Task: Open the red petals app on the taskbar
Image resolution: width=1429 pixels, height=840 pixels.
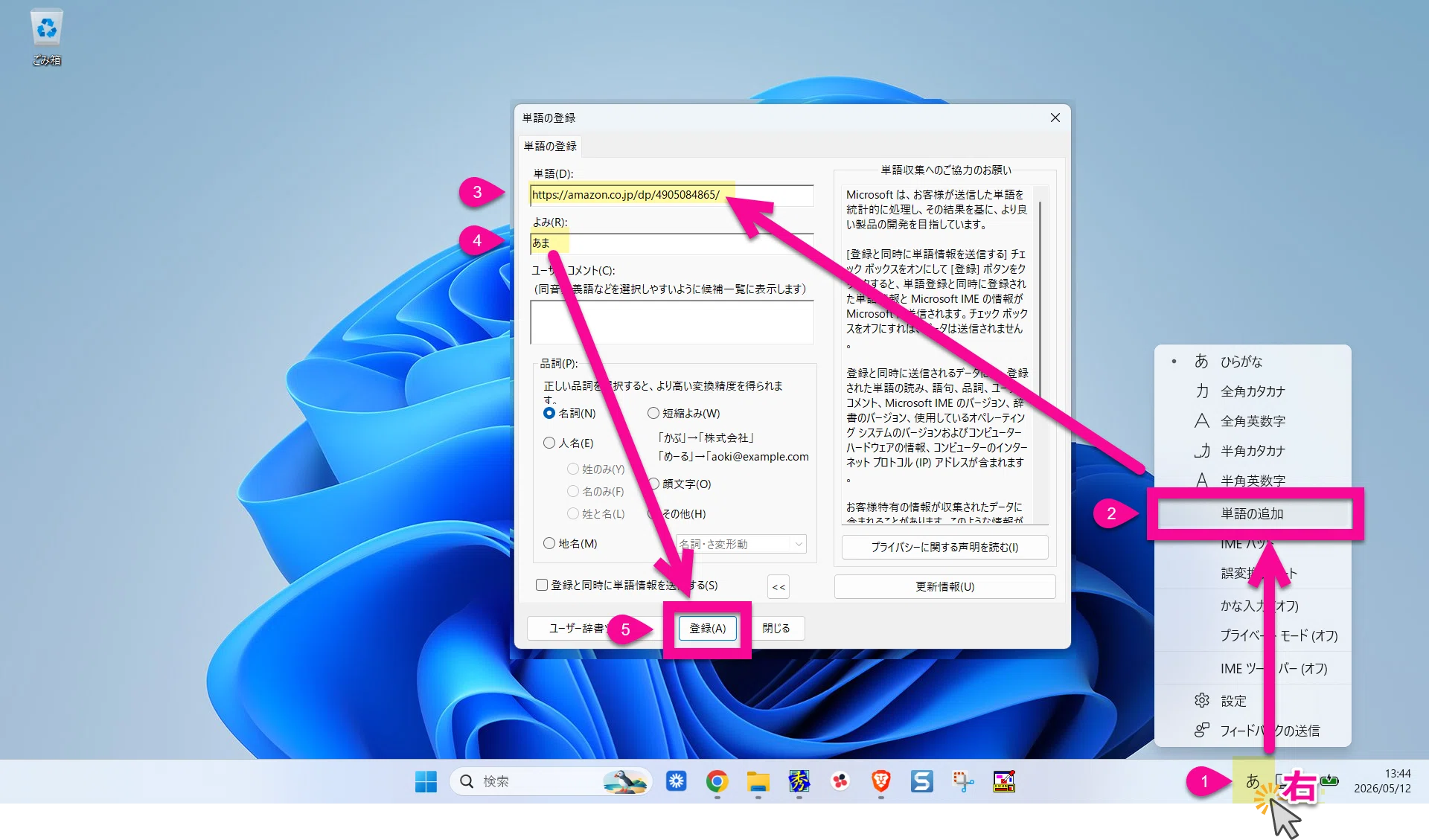Action: click(x=840, y=781)
